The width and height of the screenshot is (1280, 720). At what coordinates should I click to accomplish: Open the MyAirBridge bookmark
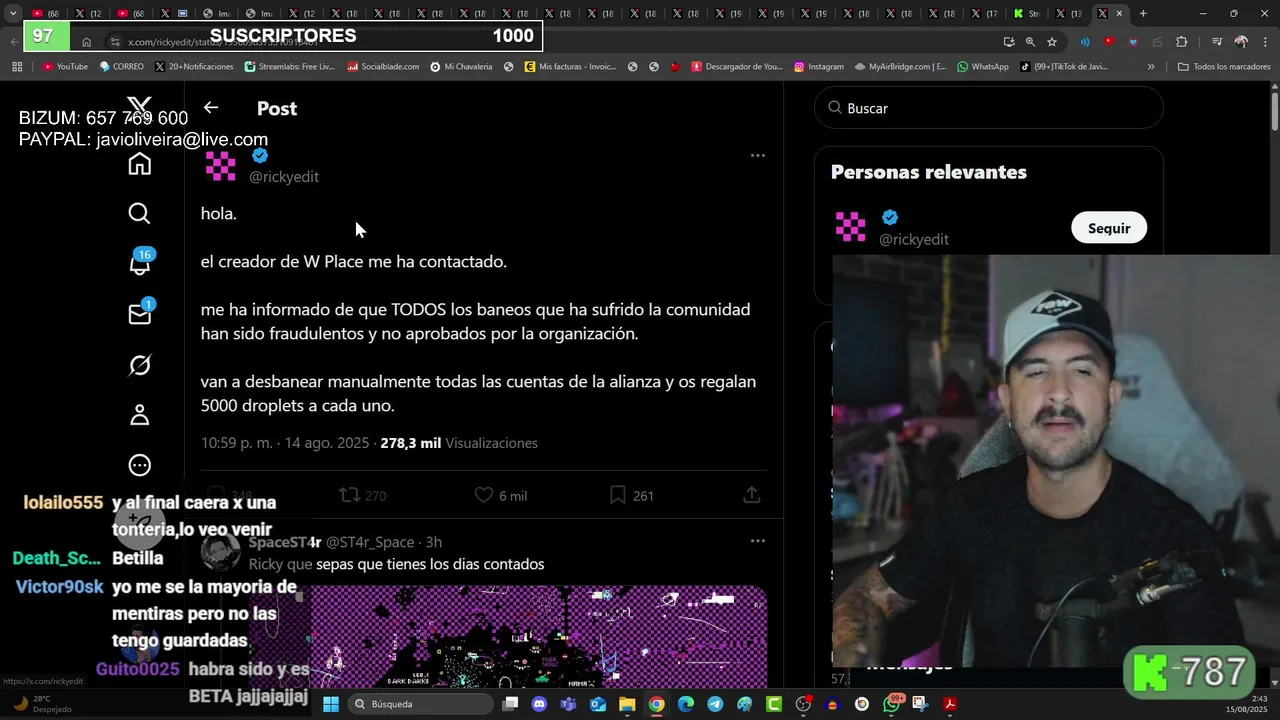(x=900, y=67)
